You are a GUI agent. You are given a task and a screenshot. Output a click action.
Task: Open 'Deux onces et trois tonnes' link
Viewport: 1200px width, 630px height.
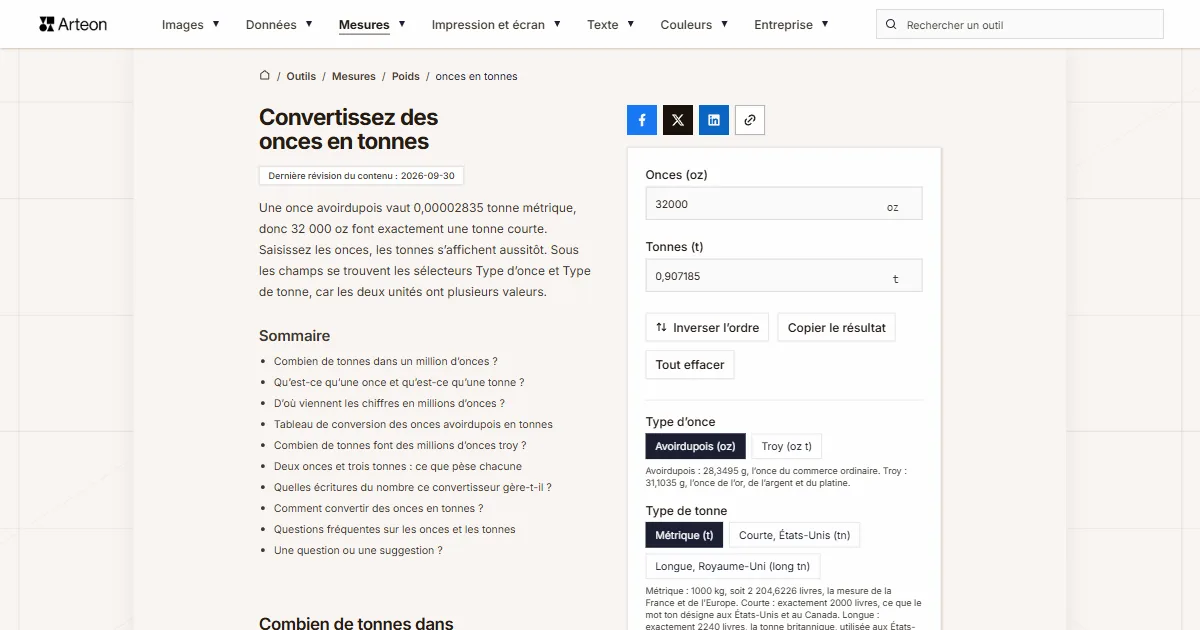[398, 466]
